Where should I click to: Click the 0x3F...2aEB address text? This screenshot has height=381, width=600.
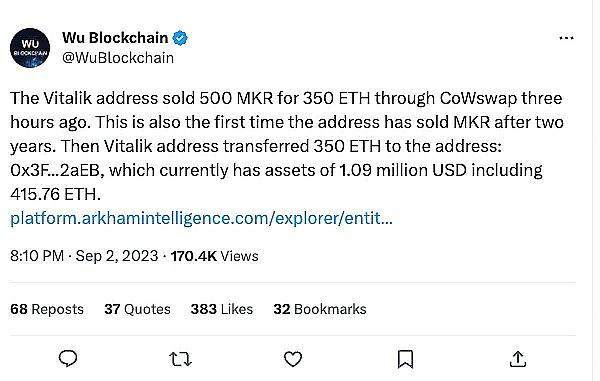[x=55, y=170]
